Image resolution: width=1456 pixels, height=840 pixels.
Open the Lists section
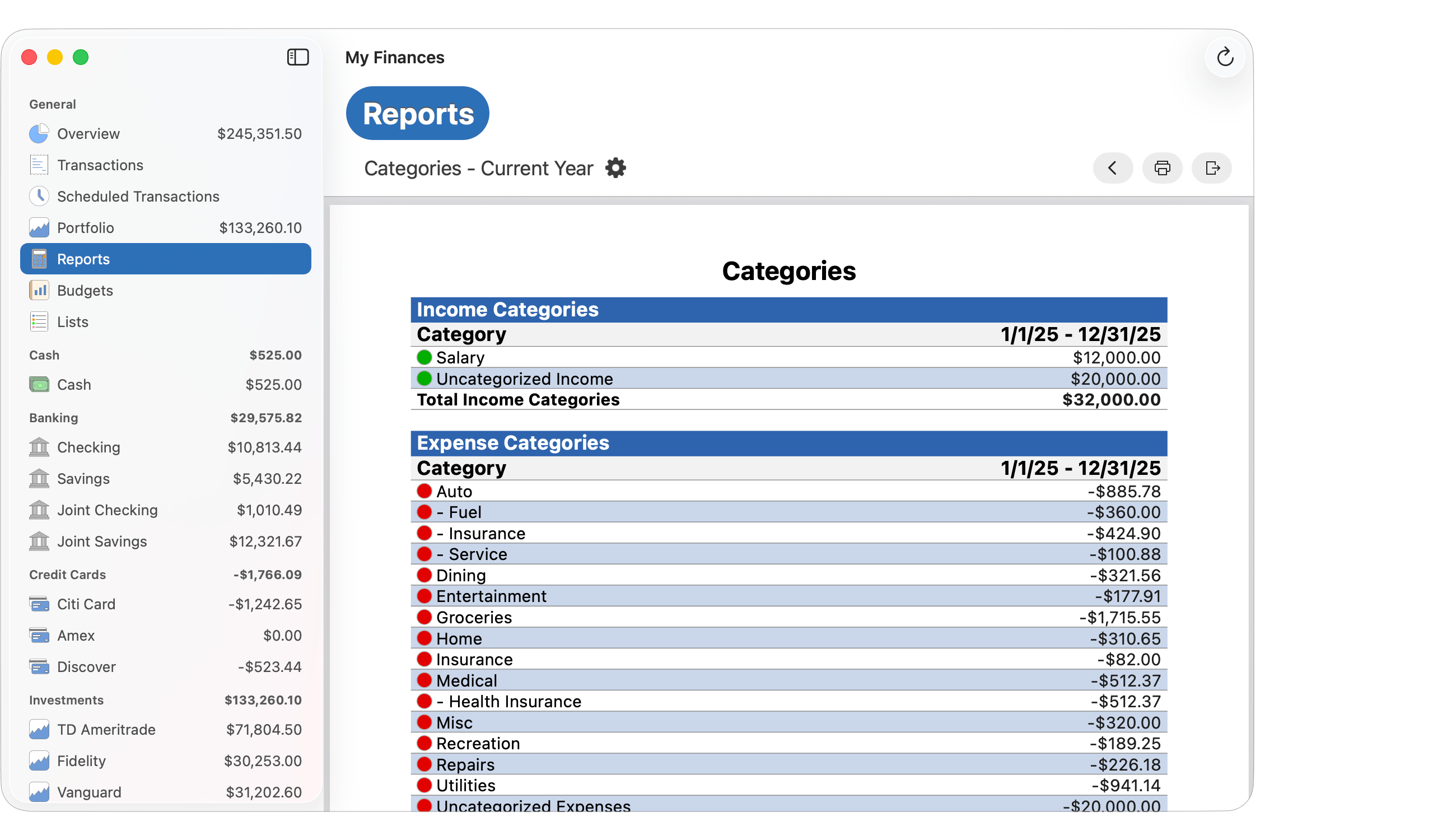point(73,322)
